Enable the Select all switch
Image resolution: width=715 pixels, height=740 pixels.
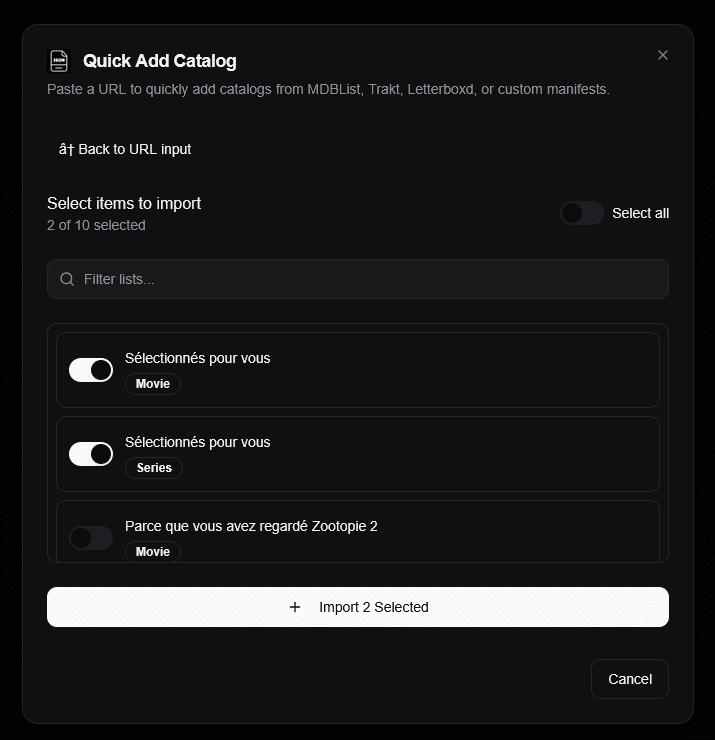point(581,213)
